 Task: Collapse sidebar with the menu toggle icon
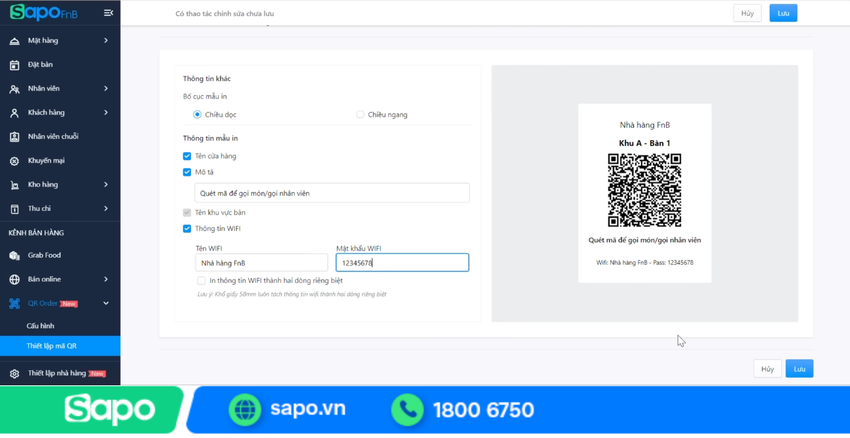click(x=108, y=13)
